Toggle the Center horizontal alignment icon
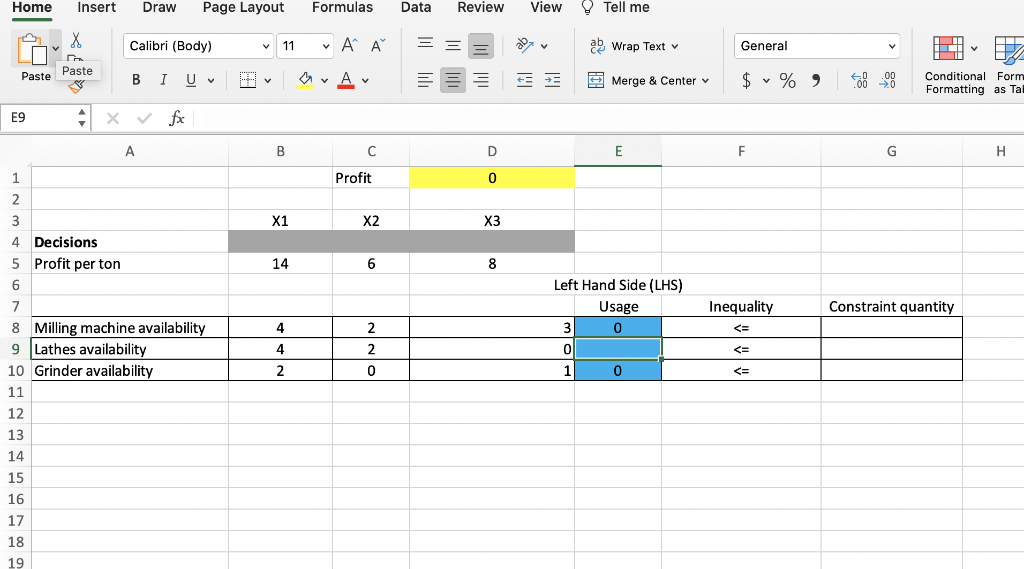Viewport: 1024px width, 569px height. [453, 80]
